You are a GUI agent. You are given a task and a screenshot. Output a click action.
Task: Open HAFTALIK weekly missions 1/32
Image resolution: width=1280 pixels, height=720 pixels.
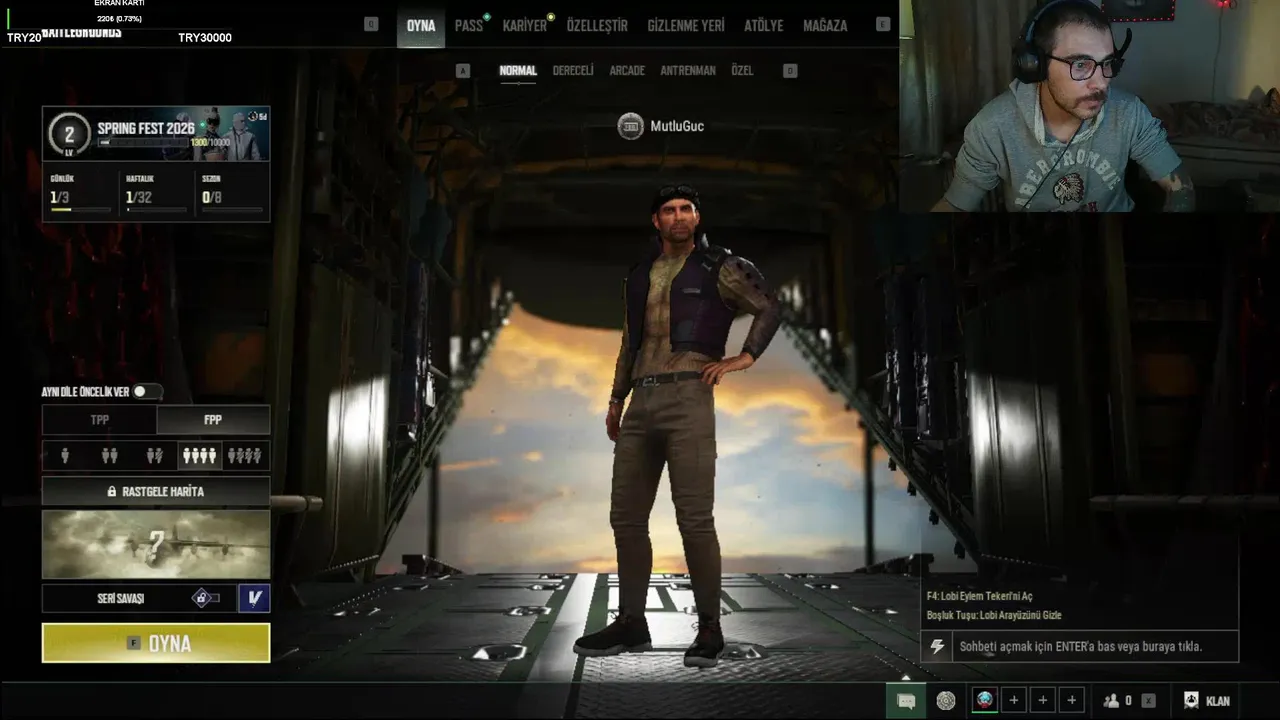155,193
